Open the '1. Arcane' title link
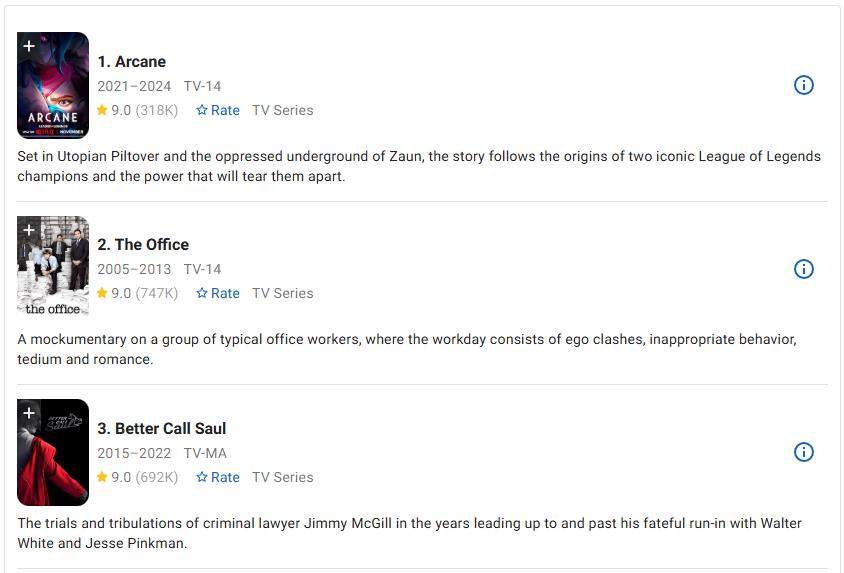Image resolution: width=844 pixels, height=573 pixels. click(131, 62)
